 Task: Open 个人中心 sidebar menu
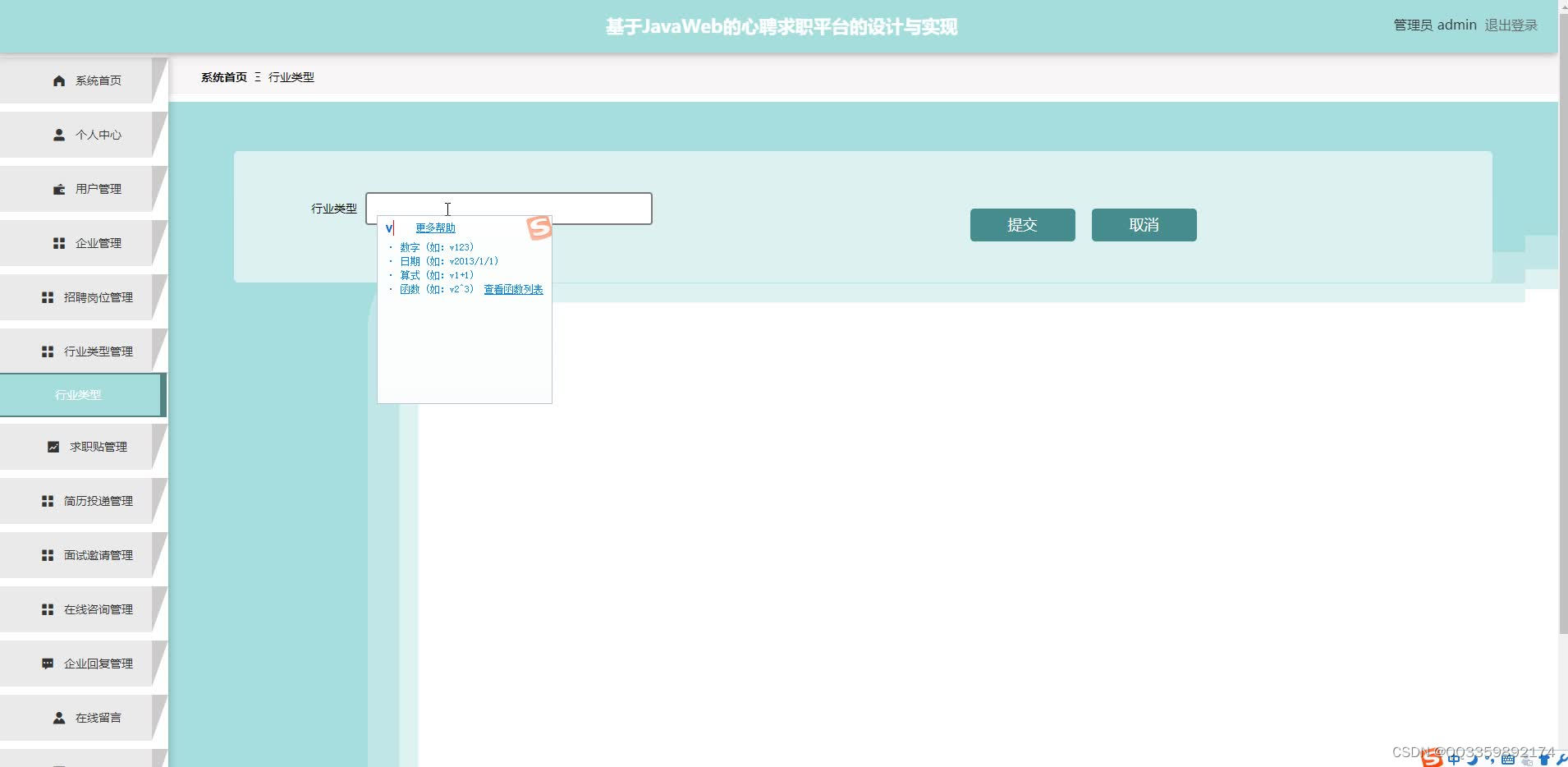pos(84,135)
